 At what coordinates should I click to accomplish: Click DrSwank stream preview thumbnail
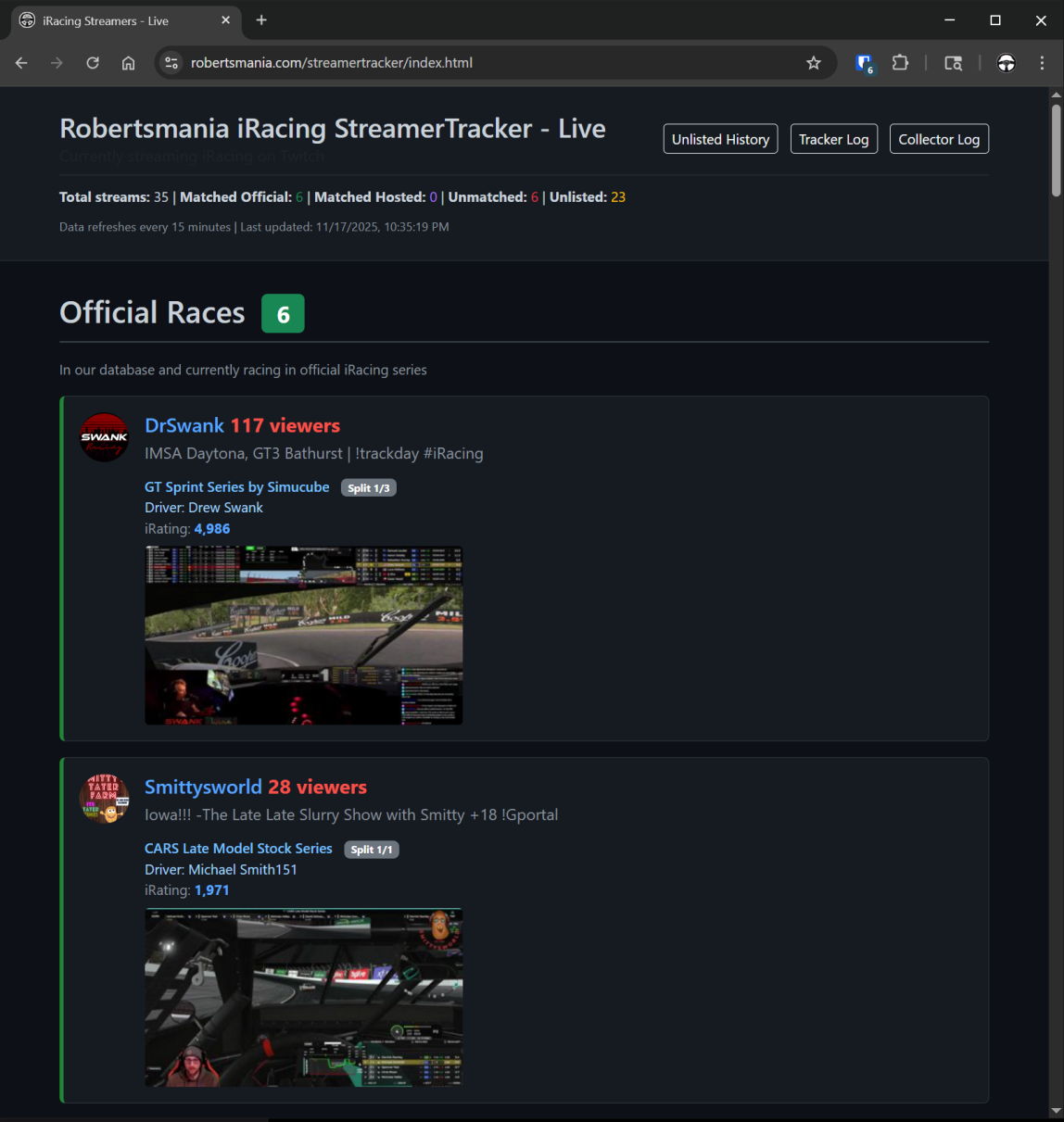coord(303,635)
